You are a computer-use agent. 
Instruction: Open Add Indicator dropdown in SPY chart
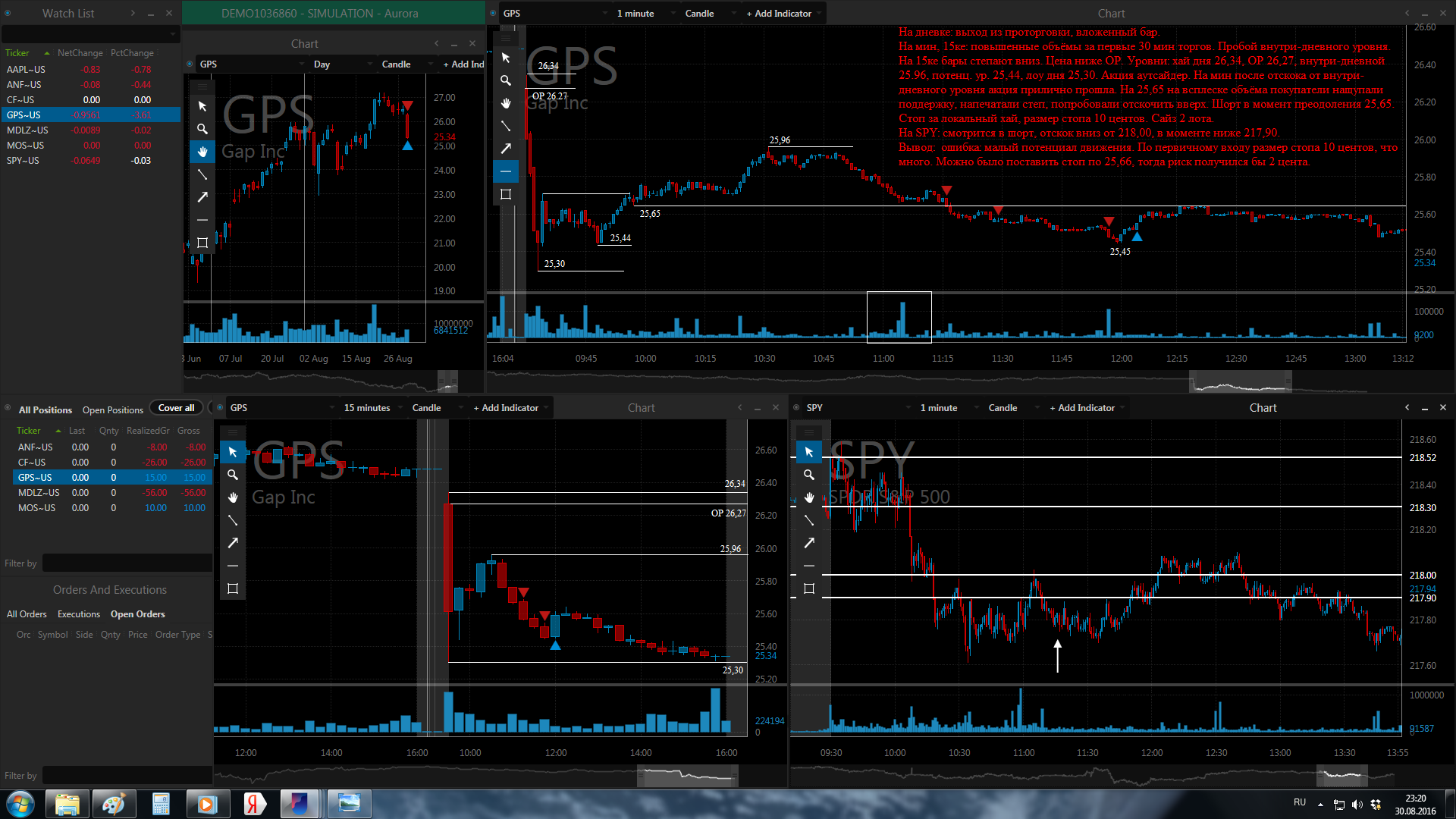tap(1087, 408)
